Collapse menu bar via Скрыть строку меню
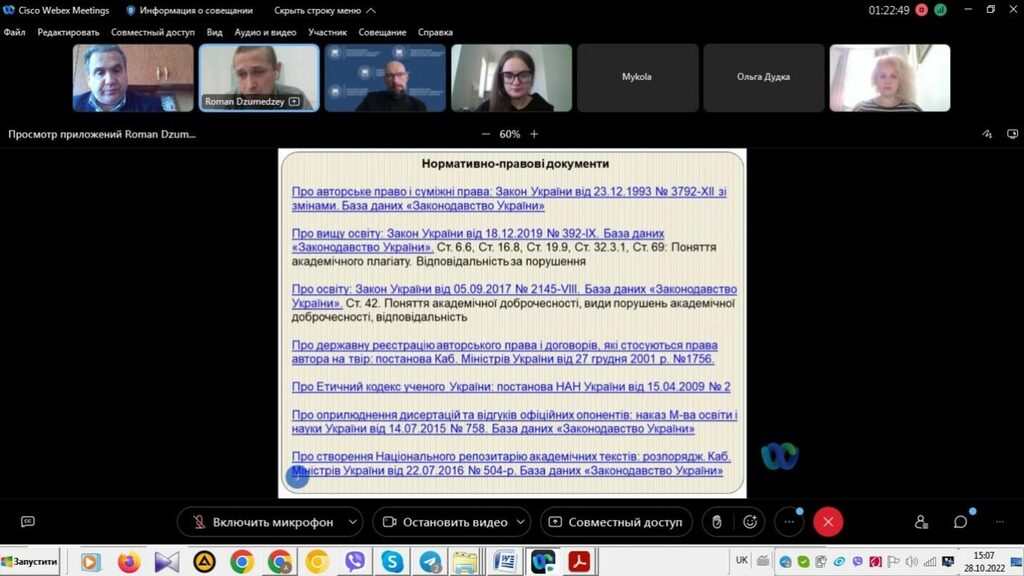Viewport: 1024px width, 576px height. point(325,10)
